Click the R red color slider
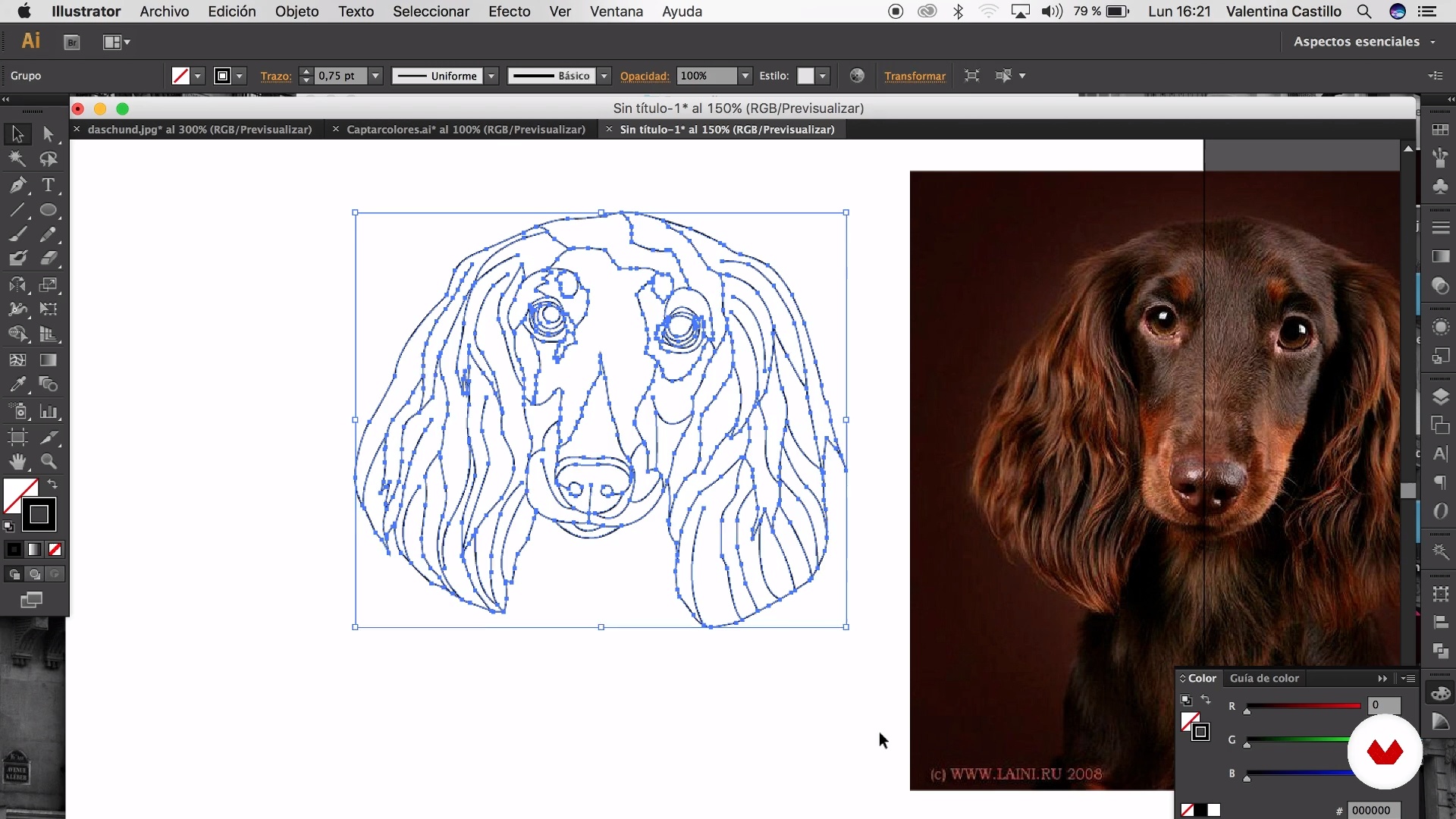The width and height of the screenshot is (1456, 819). click(x=1303, y=706)
